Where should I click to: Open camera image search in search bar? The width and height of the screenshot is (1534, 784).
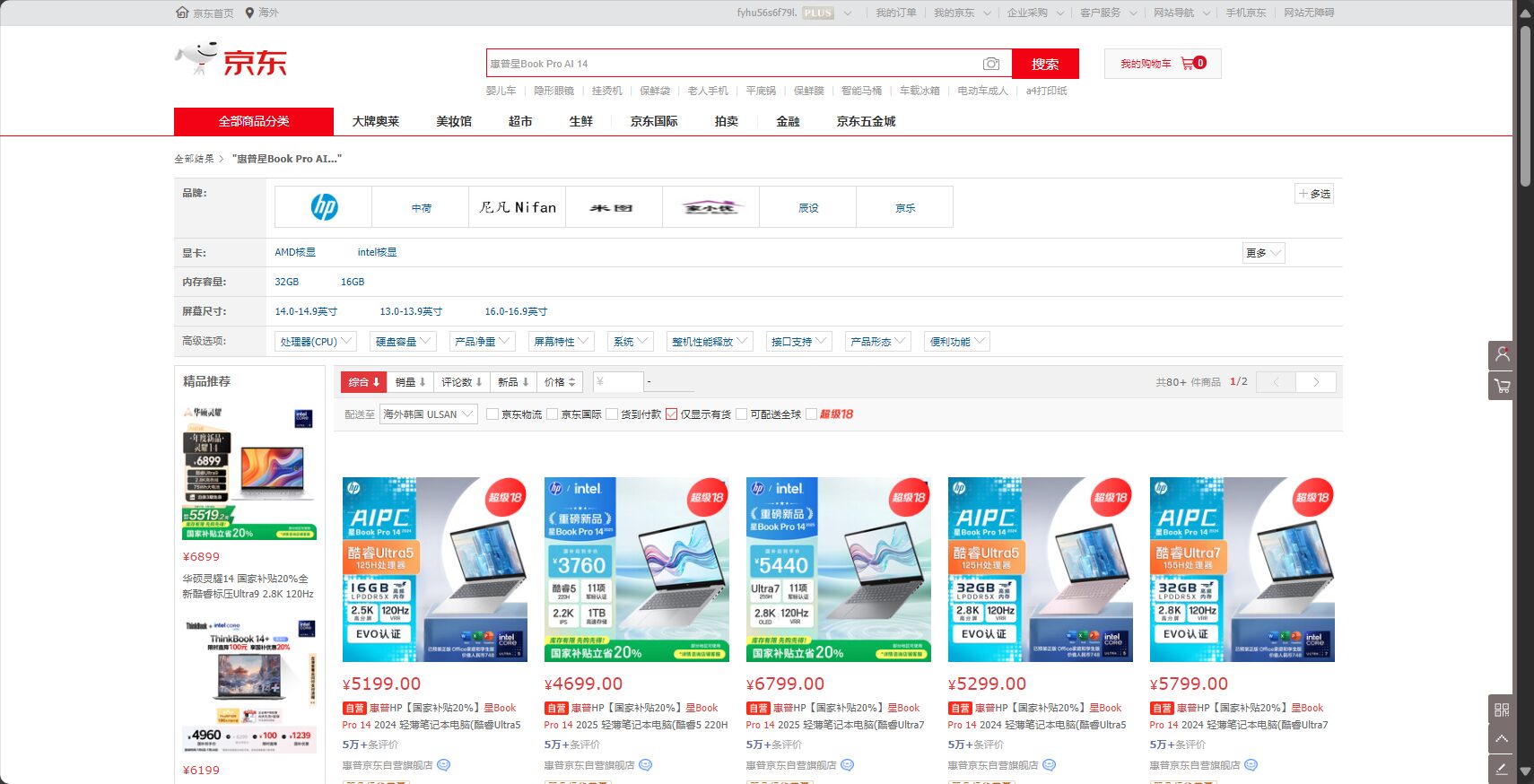coord(990,64)
